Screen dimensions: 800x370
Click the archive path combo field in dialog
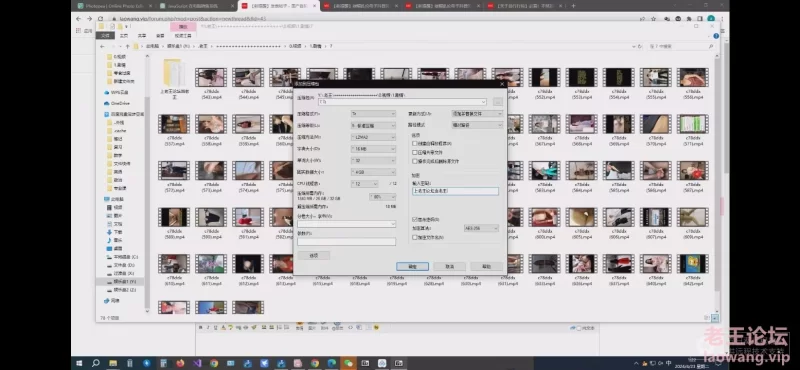(x=402, y=102)
